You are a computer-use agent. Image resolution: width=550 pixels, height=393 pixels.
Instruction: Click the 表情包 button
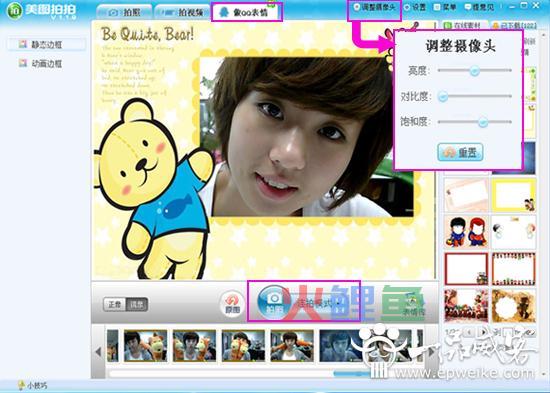(x=414, y=305)
